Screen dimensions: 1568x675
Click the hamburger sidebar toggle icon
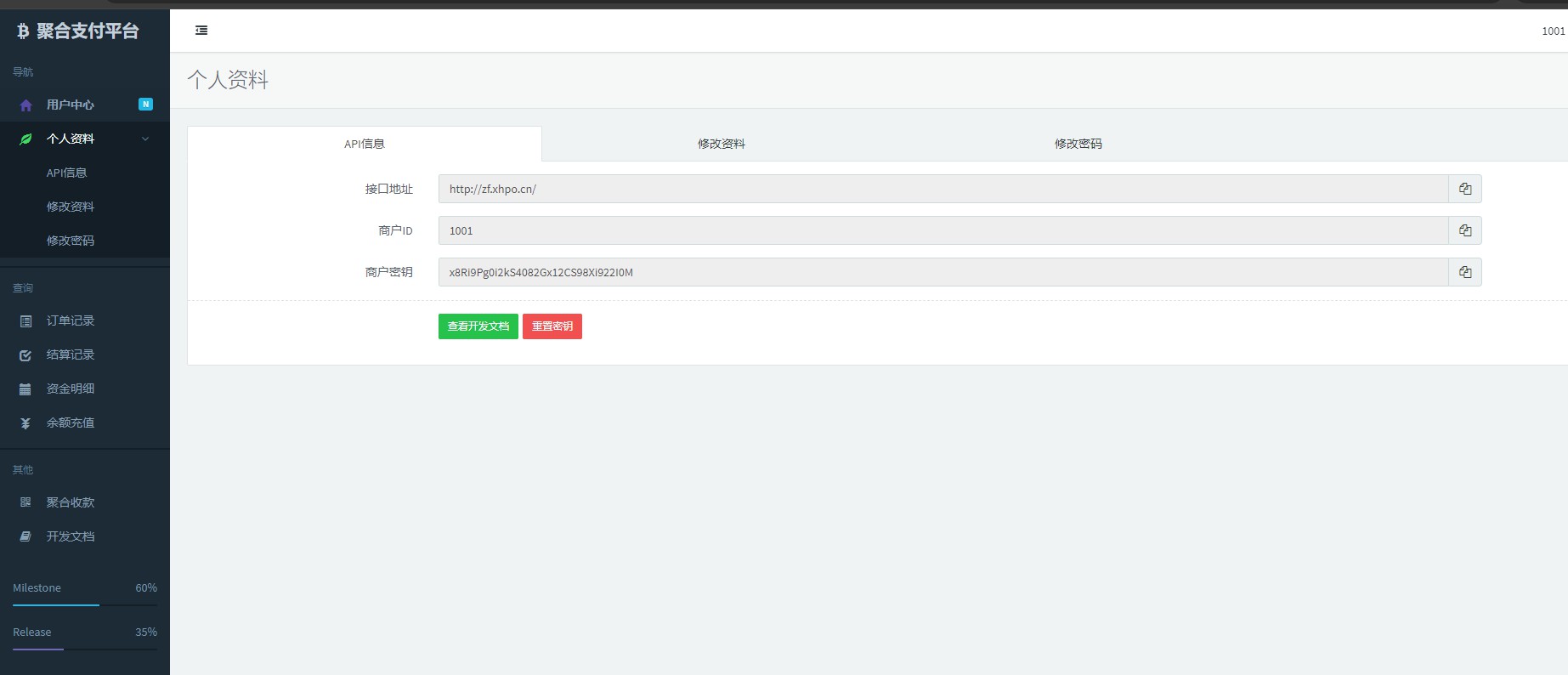coord(201,31)
